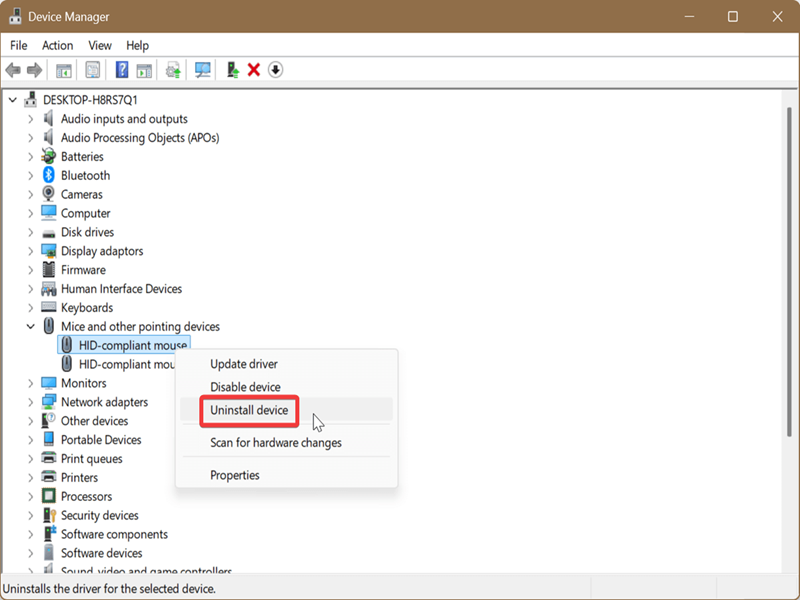Click the down-arrow Disable device toolbar icon

[276, 70]
